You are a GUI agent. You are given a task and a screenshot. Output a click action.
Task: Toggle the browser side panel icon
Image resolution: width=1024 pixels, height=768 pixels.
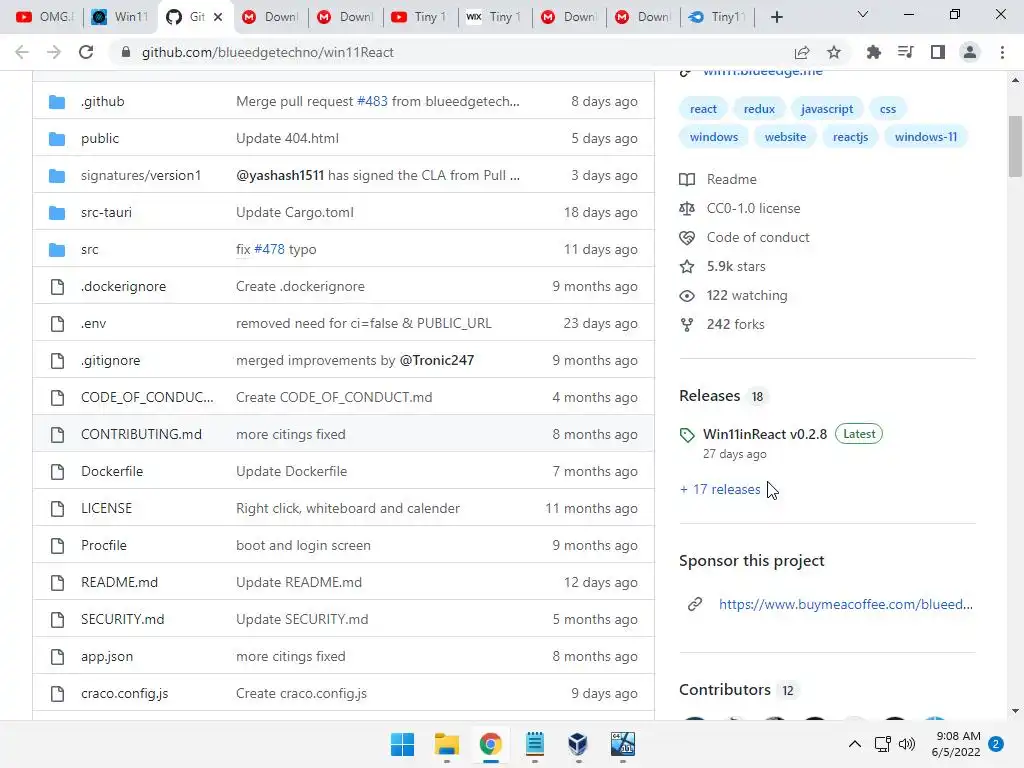tap(938, 52)
